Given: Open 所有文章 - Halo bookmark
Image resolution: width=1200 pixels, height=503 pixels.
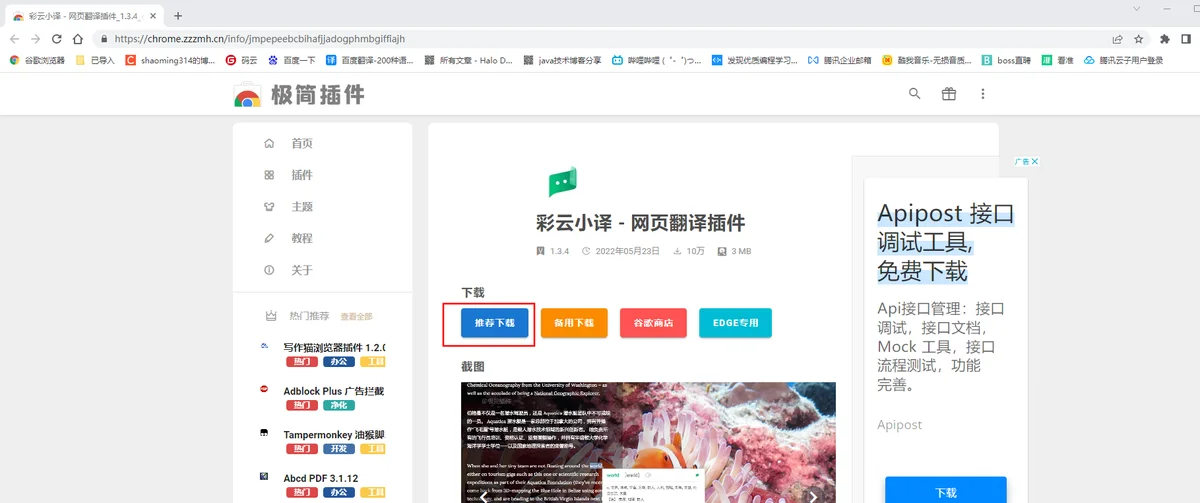Looking at the screenshot, I should click(468, 60).
